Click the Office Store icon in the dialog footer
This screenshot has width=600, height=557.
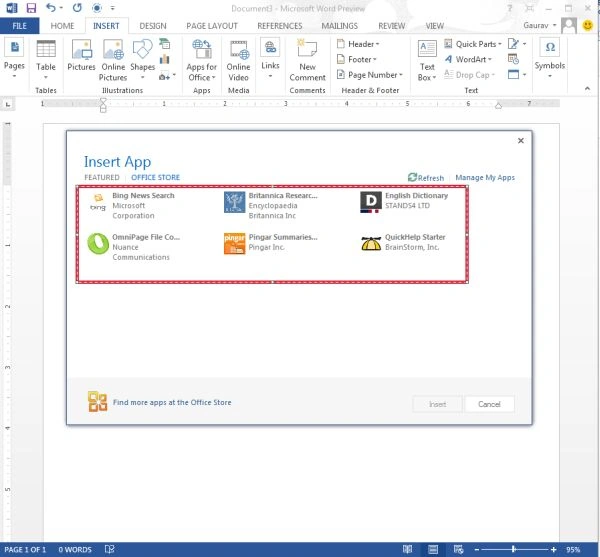[x=98, y=402]
